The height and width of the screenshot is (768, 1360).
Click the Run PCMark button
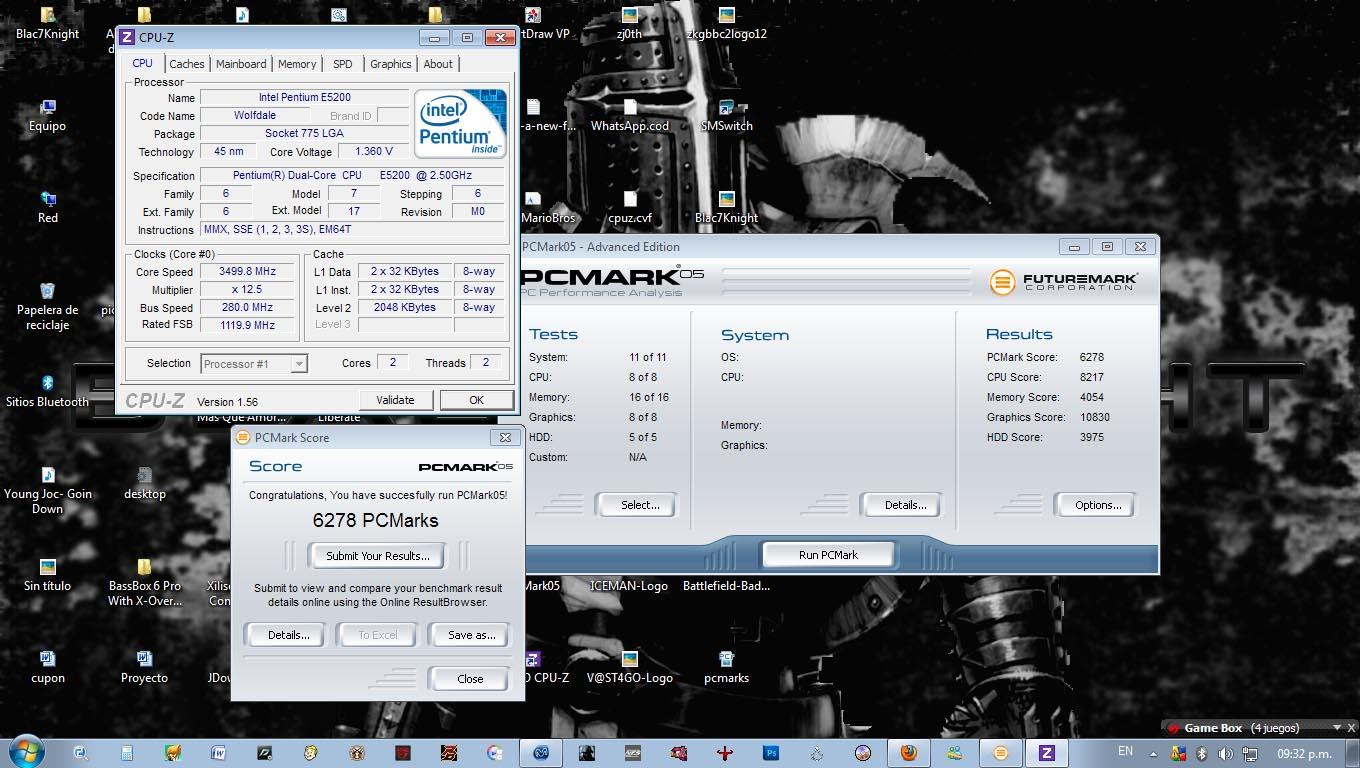pyautogui.click(x=828, y=555)
